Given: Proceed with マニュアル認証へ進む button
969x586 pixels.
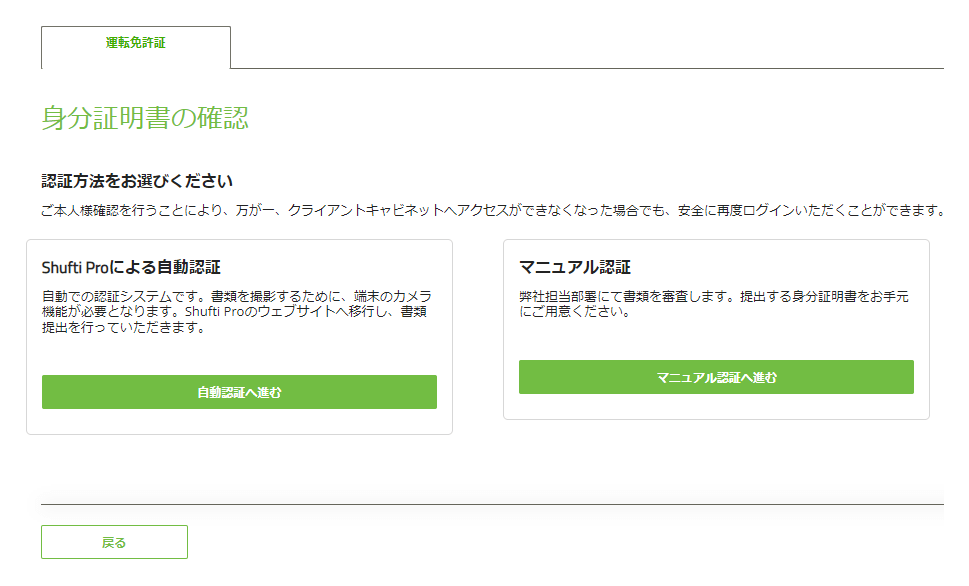Looking at the screenshot, I should tap(716, 377).
